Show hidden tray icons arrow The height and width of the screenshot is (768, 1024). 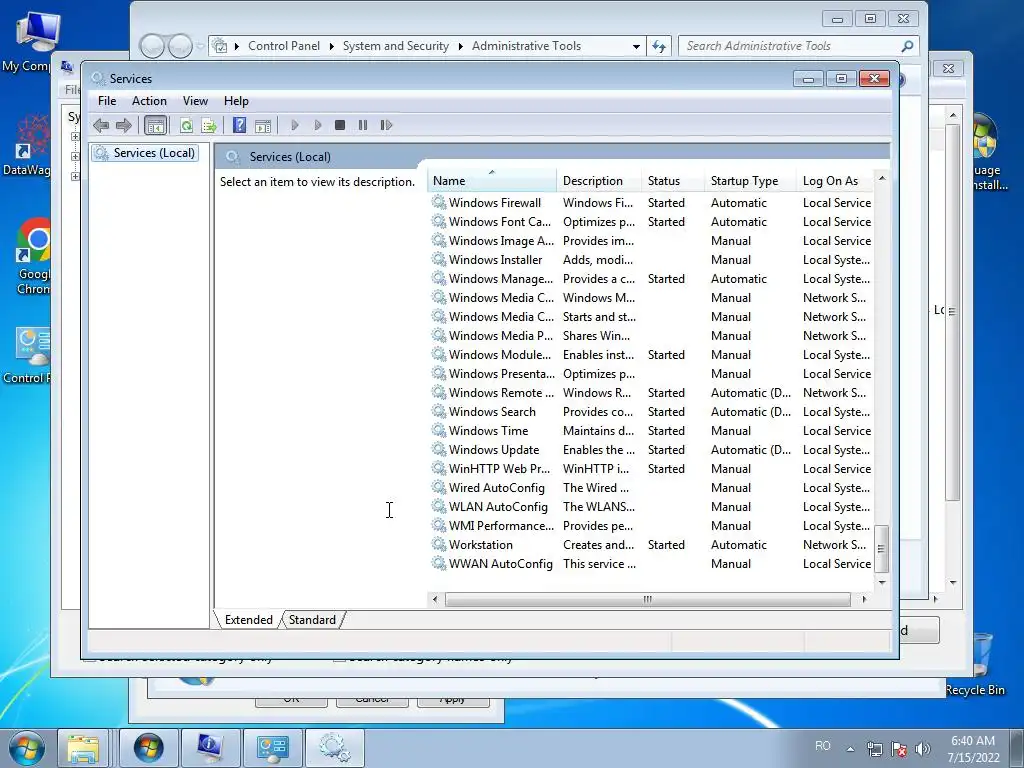click(850, 749)
